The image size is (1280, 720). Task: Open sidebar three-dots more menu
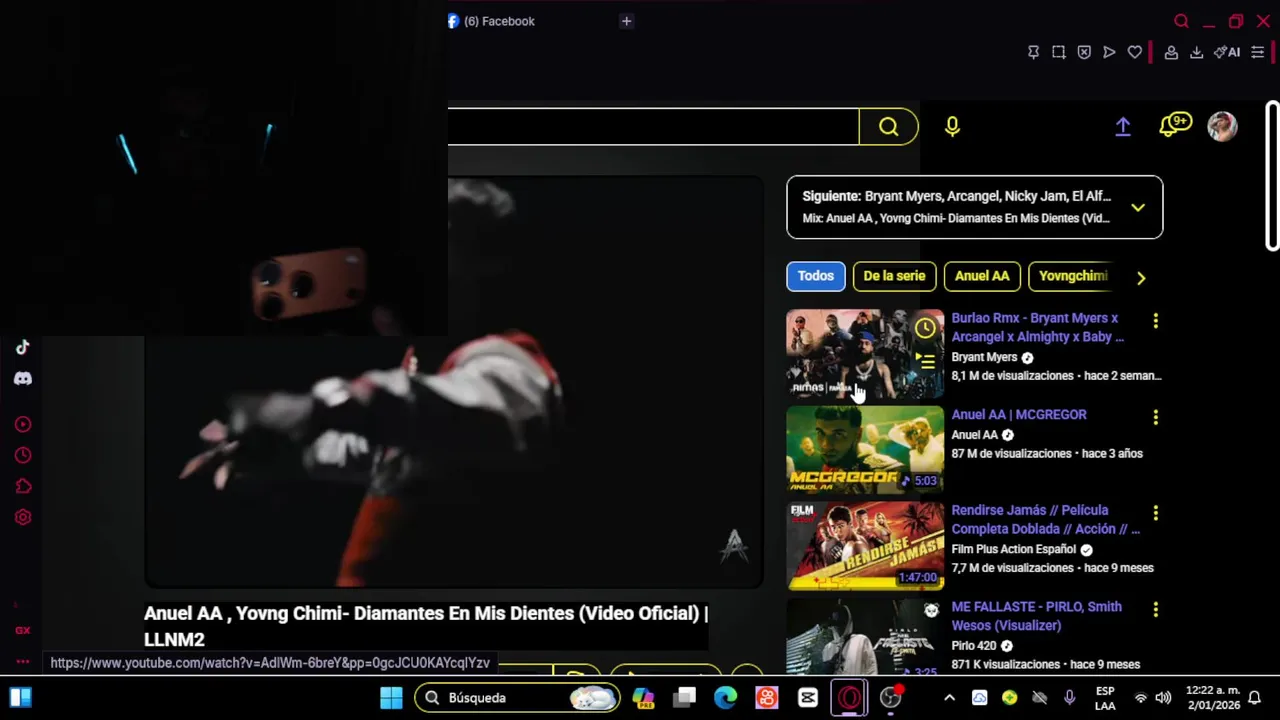(23, 661)
